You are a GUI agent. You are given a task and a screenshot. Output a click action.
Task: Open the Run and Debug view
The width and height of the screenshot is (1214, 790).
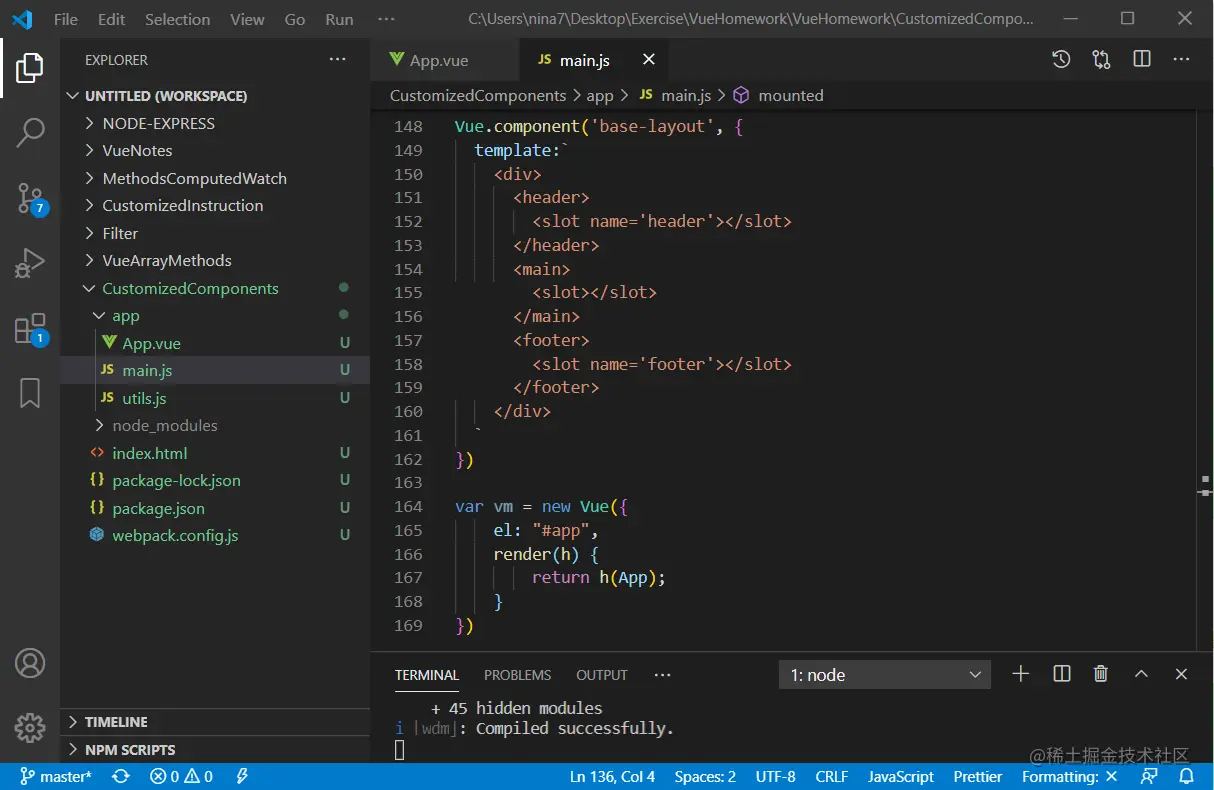click(30, 263)
